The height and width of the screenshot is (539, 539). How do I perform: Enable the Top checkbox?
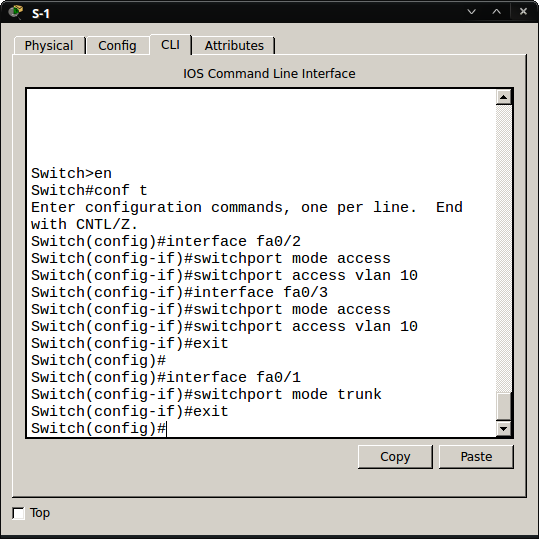click(x=18, y=513)
